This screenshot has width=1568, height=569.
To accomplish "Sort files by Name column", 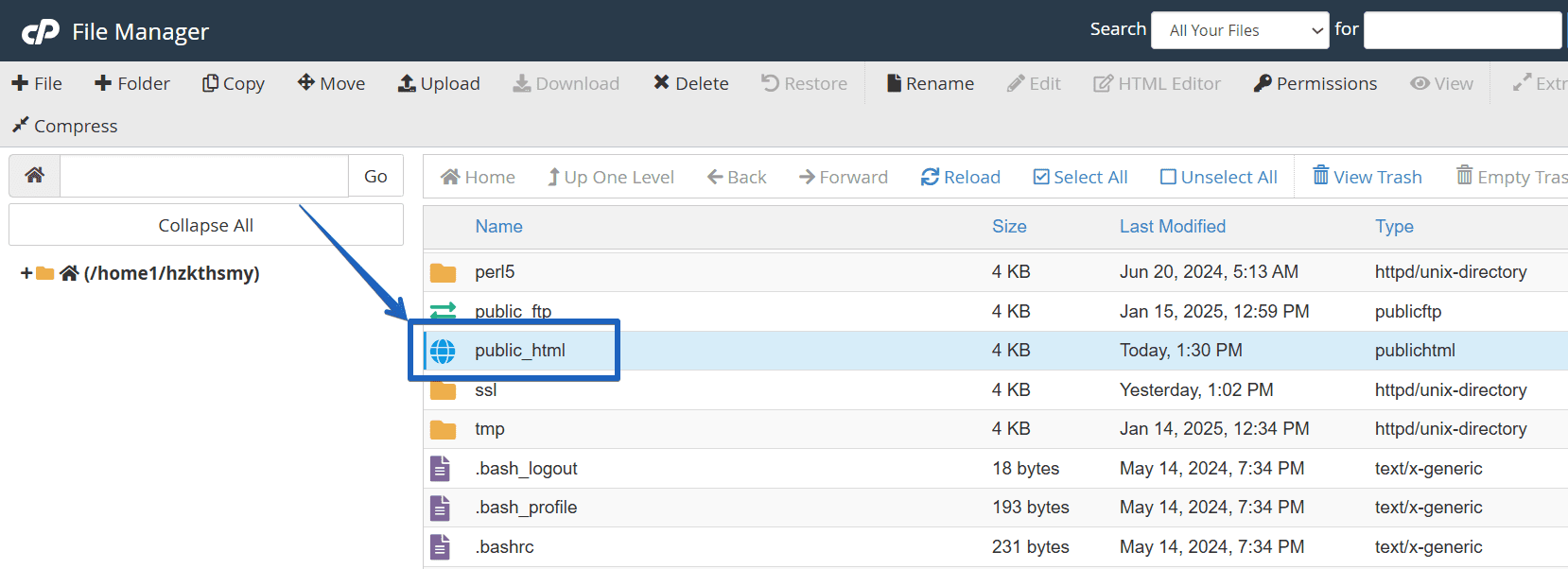I will tap(498, 226).
